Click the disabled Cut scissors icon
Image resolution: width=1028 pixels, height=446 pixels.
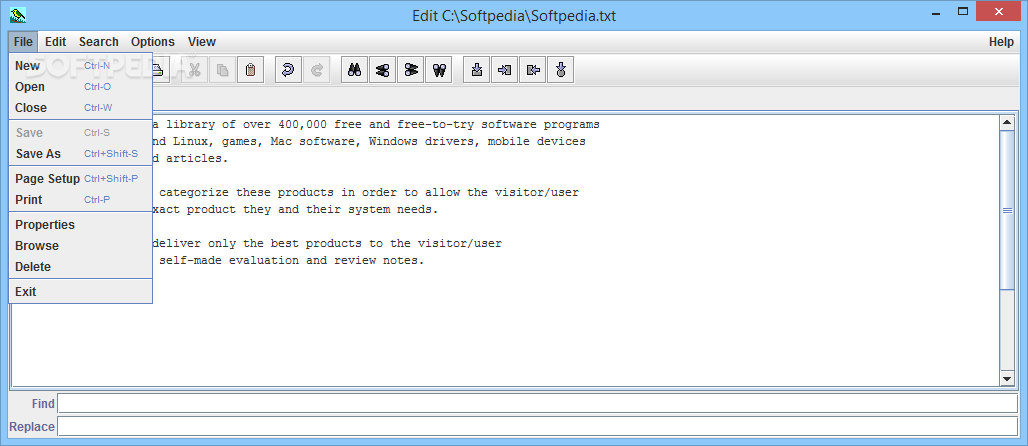click(194, 70)
